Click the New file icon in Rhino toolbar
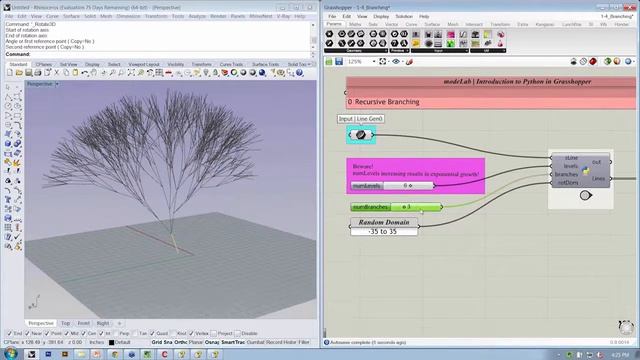Image resolution: width=640 pixels, height=360 pixels. 10,73
